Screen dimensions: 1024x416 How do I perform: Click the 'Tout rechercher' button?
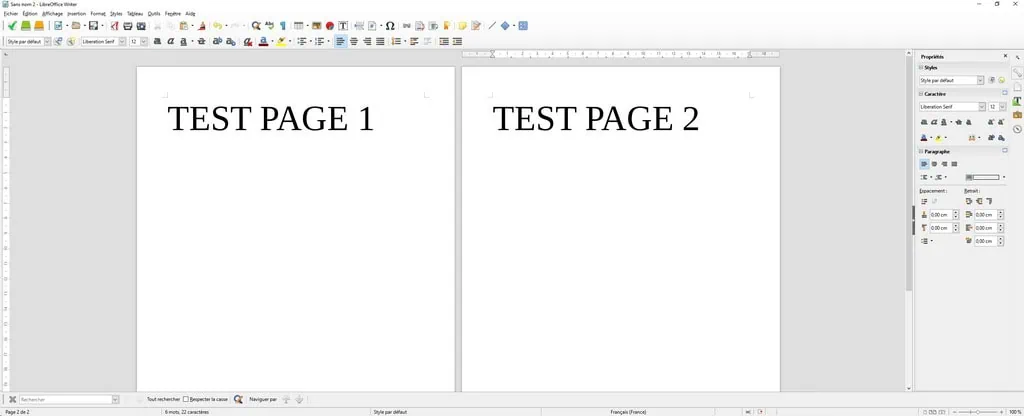pyautogui.click(x=163, y=399)
